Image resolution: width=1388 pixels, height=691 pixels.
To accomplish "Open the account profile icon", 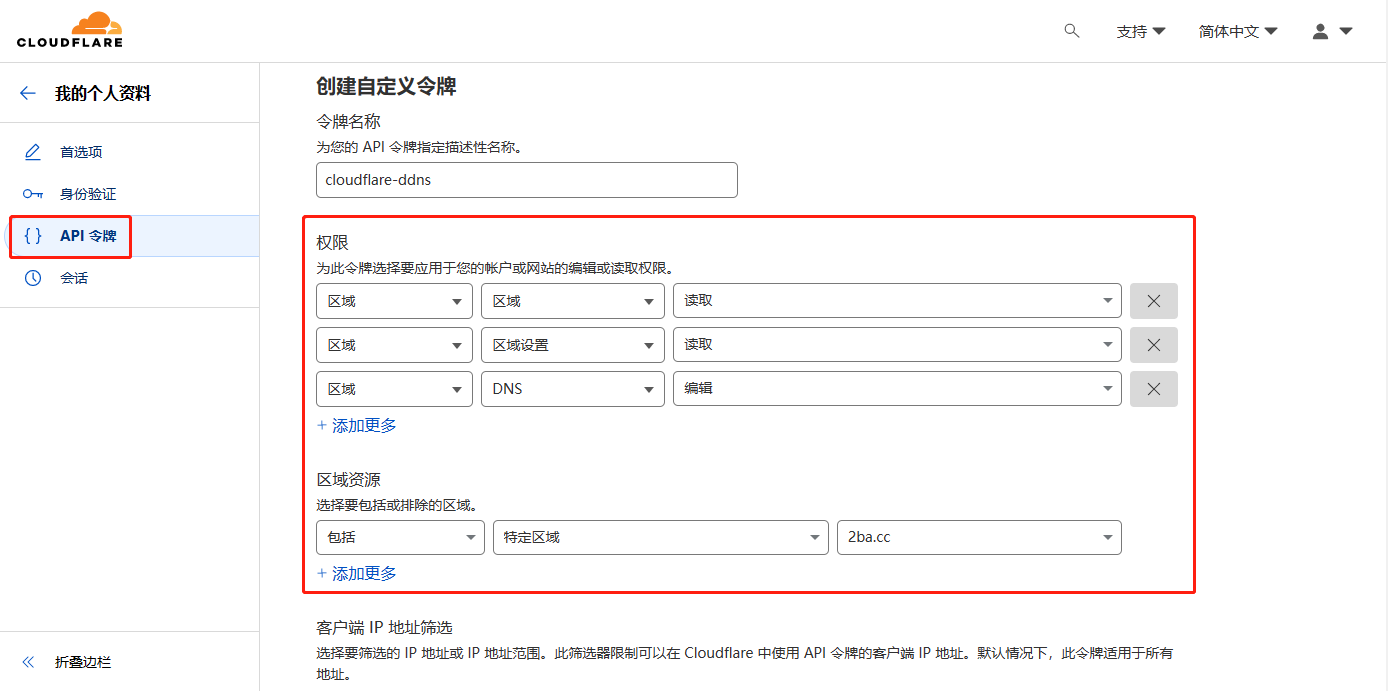I will 1320,31.
